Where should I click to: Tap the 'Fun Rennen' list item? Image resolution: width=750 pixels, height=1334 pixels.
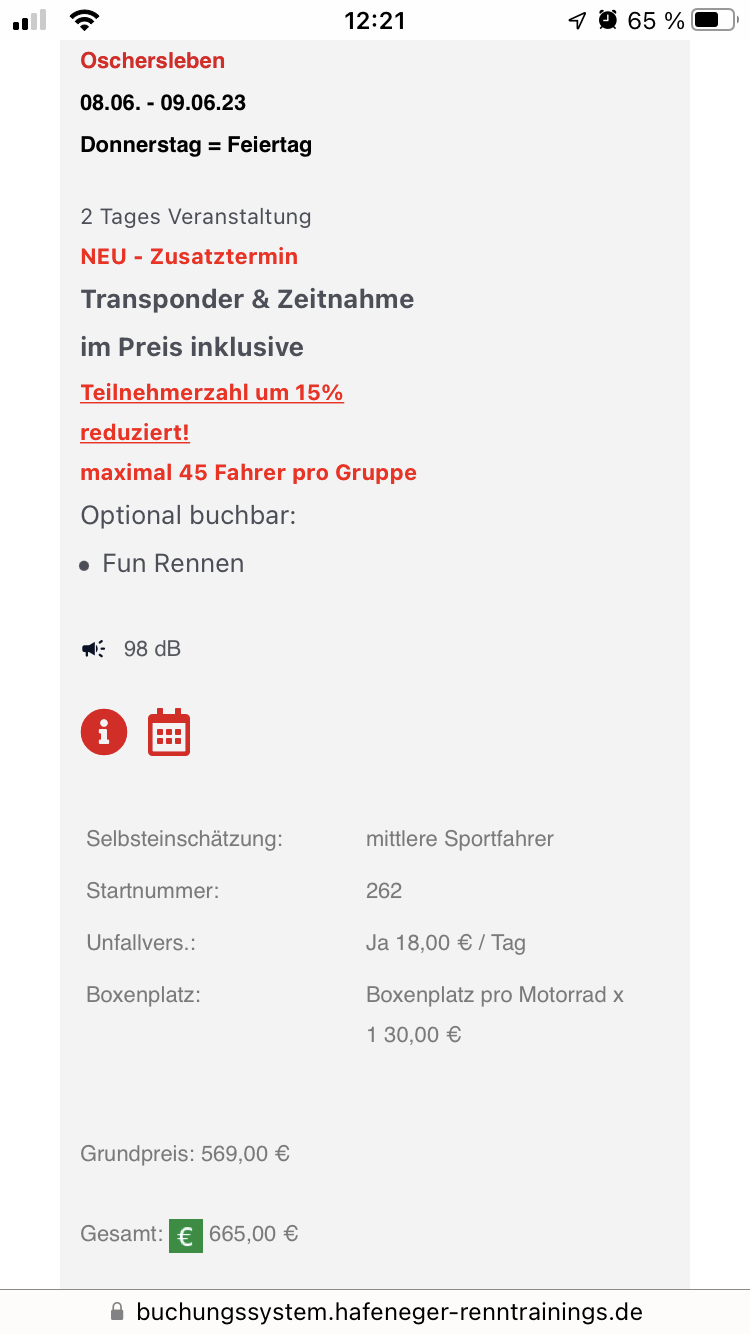click(173, 563)
